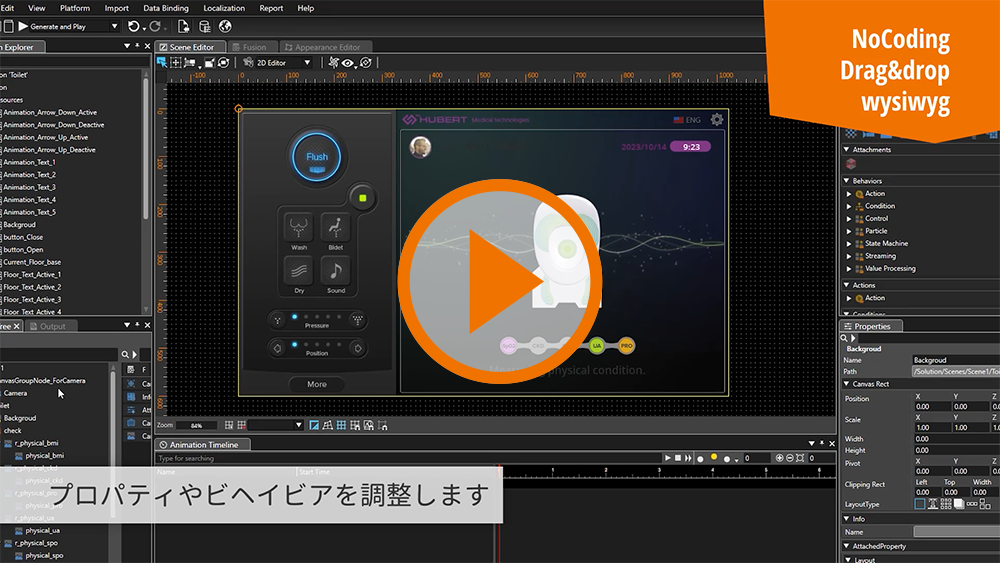Switch to the Fusion tab
Image resolution: width=1000 pixels, height=563 pixels.
click(253, 47)
